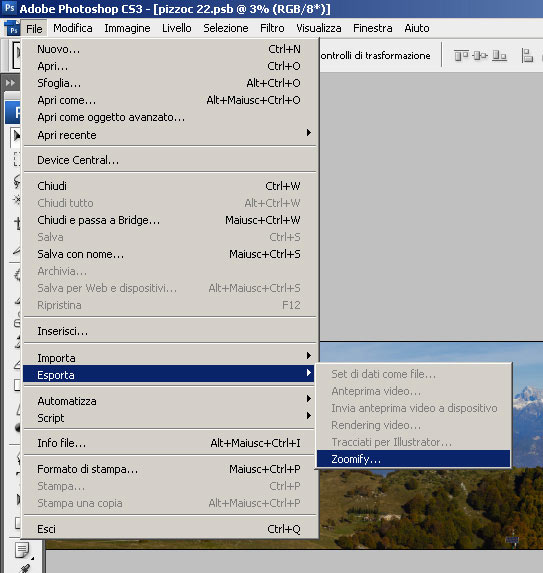Click the align vertical centers icon
The image size is (543, 573).
(x=480, y=56)
